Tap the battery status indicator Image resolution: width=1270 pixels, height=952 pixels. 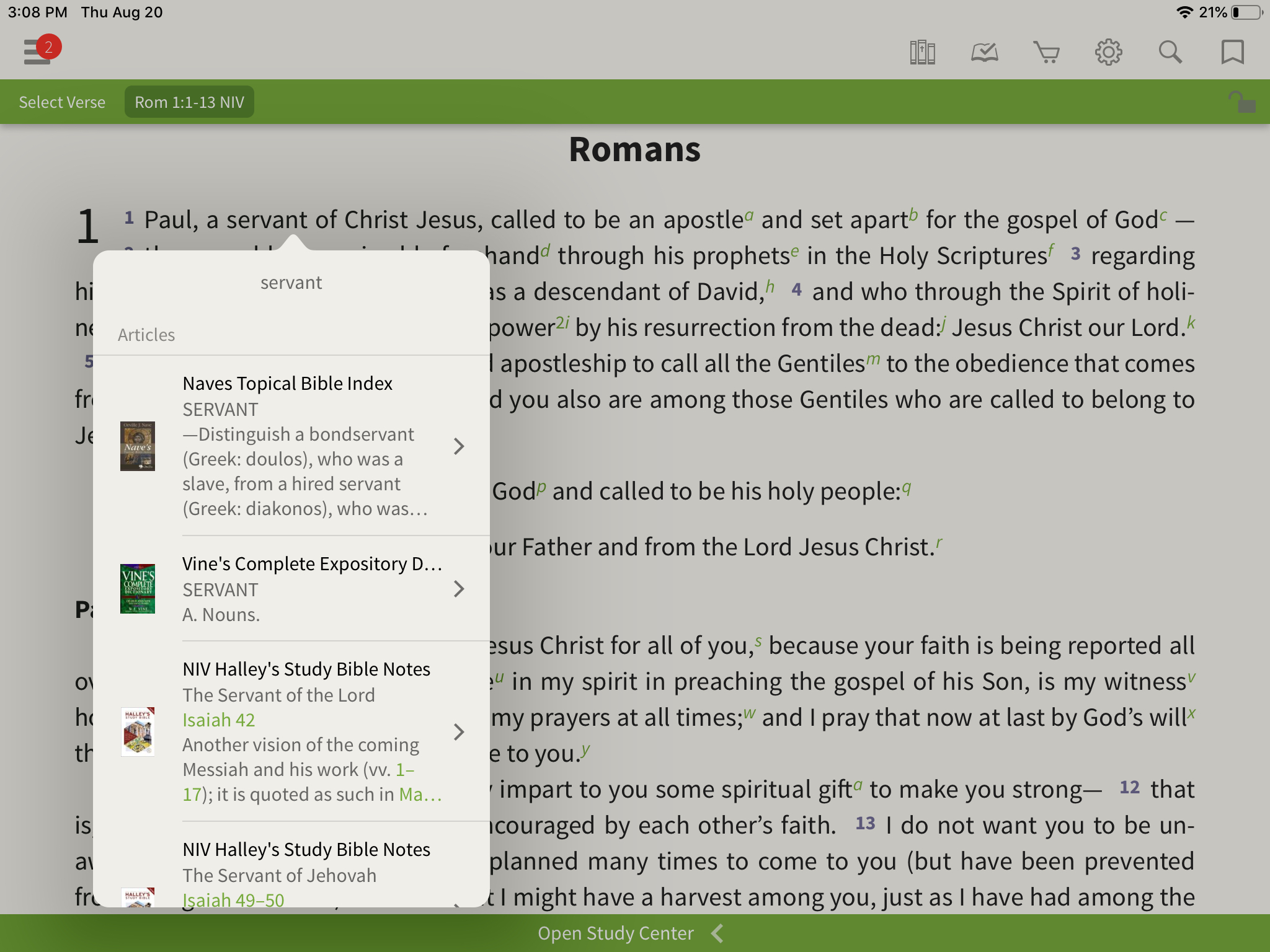pos(1247,12)
